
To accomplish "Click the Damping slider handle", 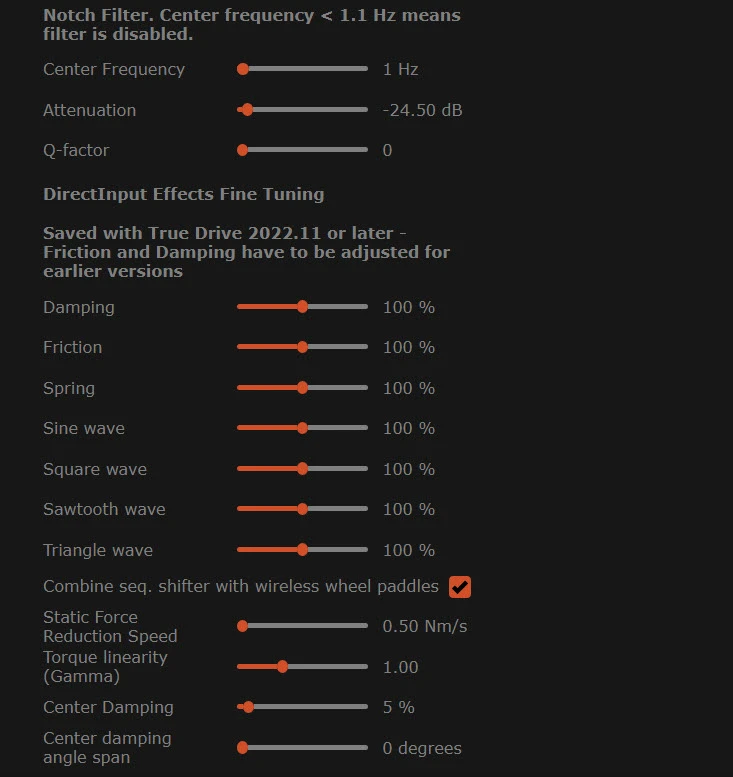I will pyautogui.click(x=302, y=307).
